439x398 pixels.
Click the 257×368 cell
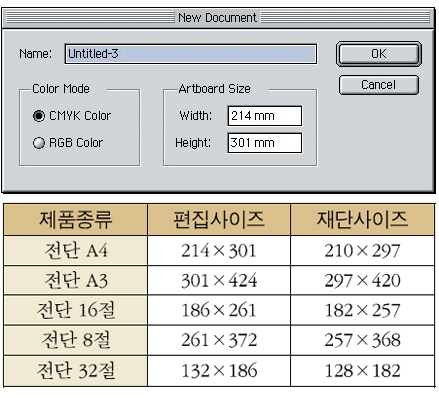[362, 340]
